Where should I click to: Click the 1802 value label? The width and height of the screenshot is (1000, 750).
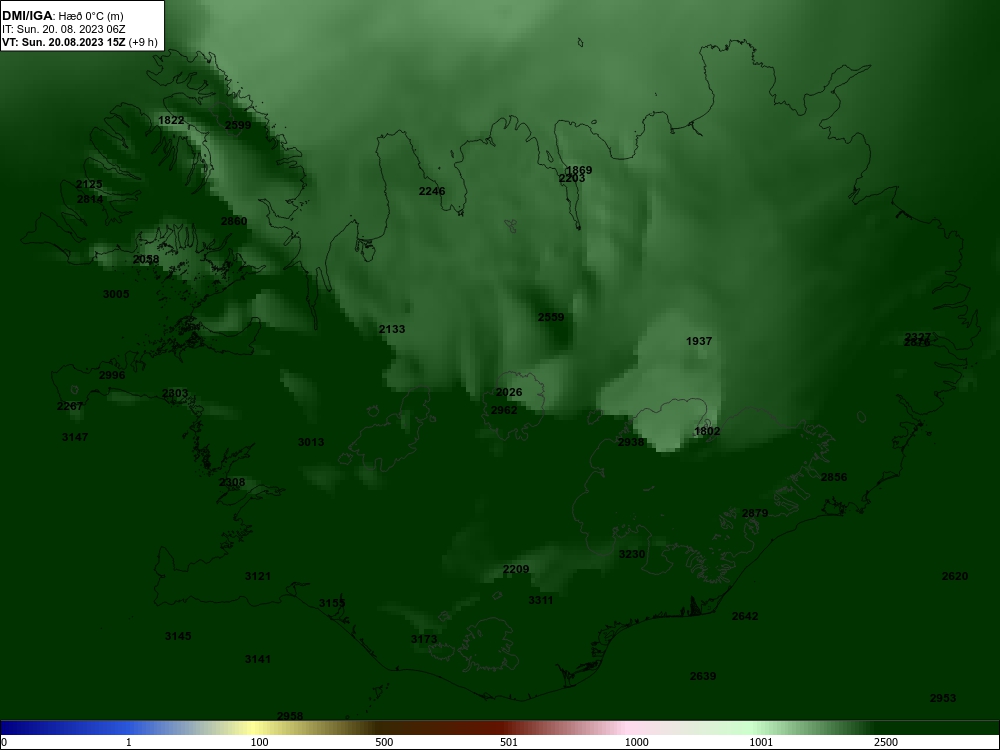[707, 431]
